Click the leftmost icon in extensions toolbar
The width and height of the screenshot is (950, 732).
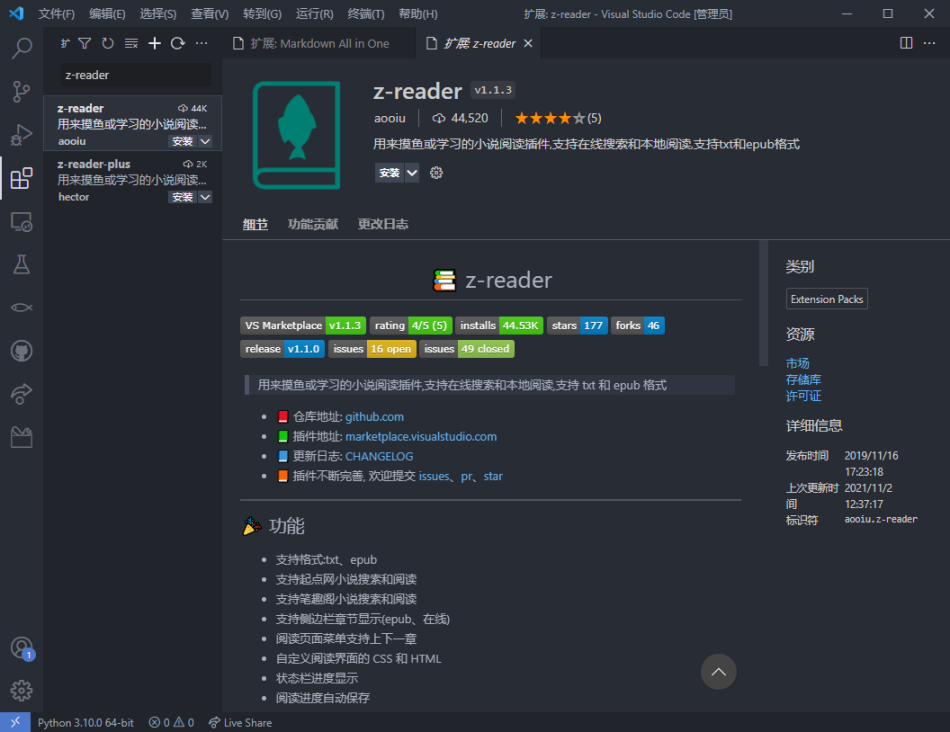[65, 43]
